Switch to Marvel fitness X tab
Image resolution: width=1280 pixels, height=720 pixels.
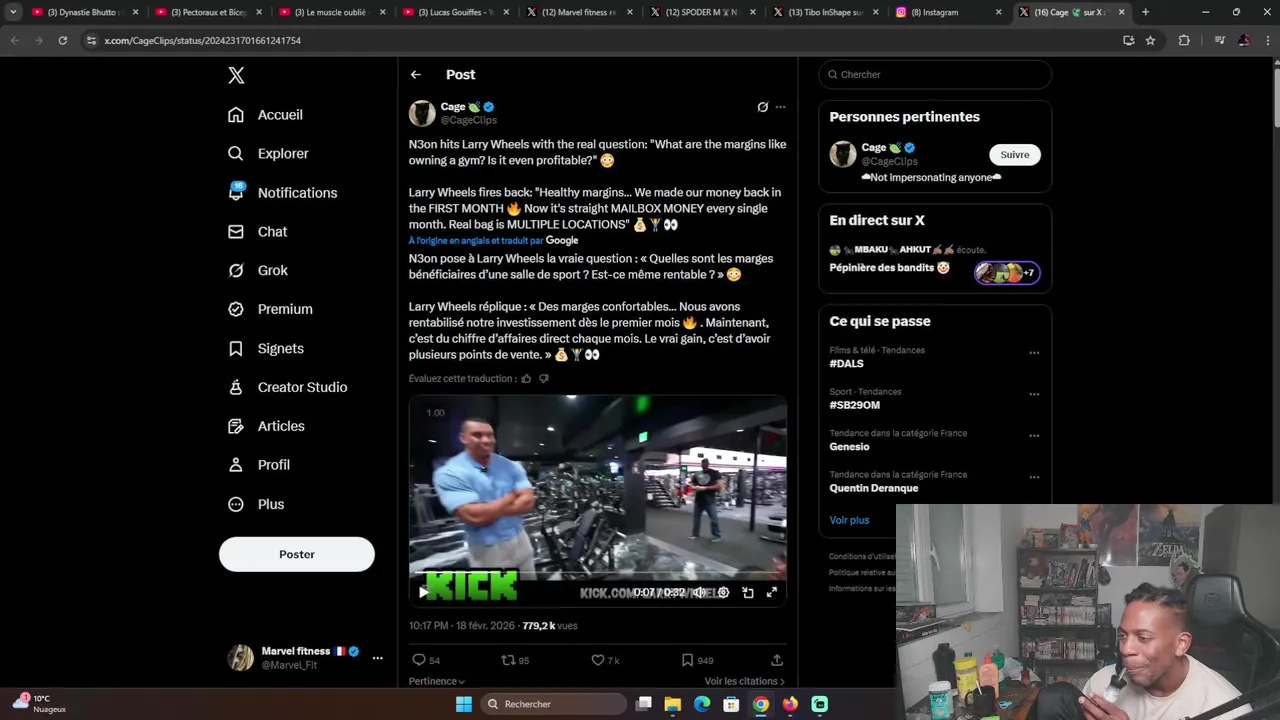577,12
